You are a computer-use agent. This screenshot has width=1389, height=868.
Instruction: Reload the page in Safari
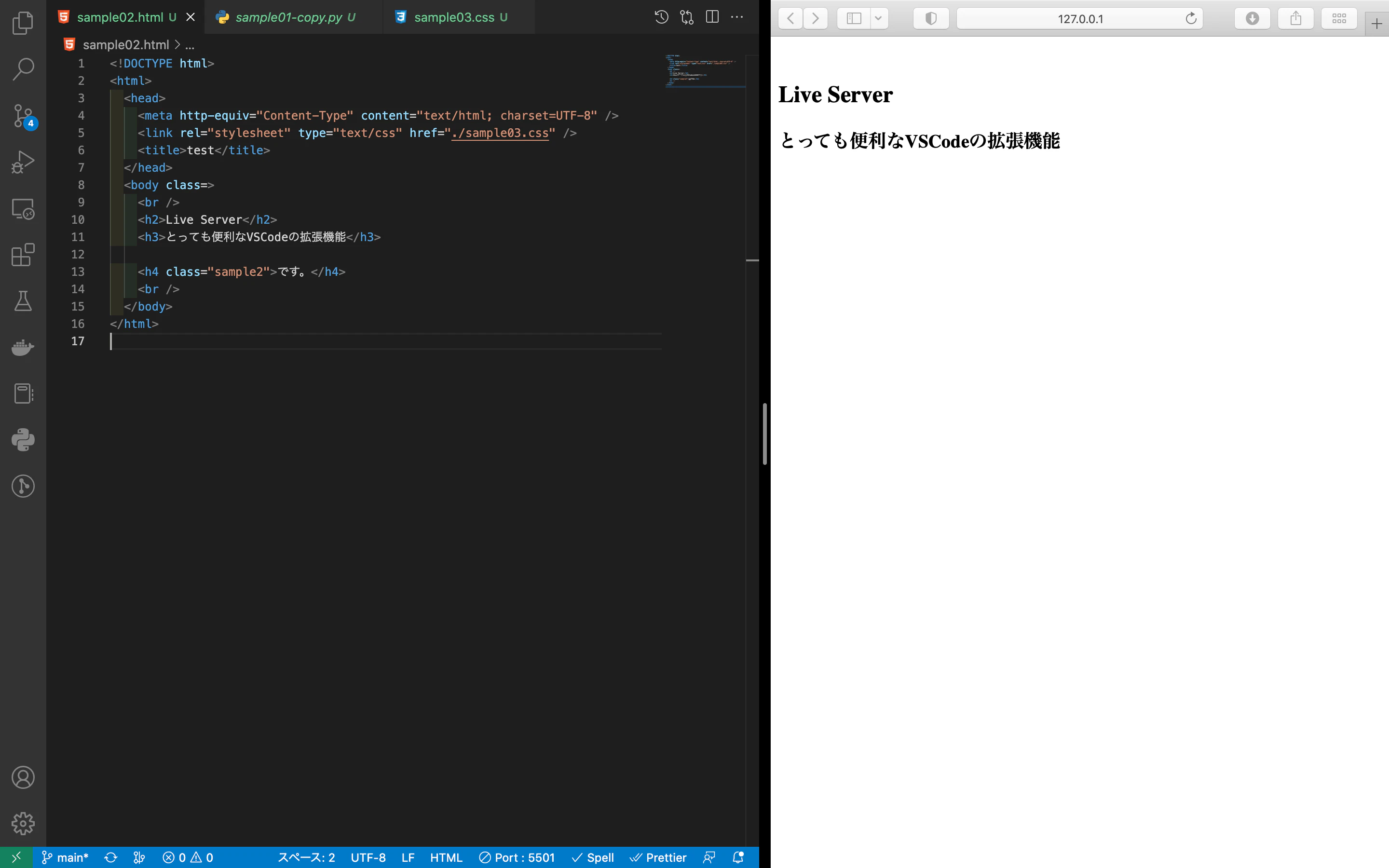pos(1191,18)
